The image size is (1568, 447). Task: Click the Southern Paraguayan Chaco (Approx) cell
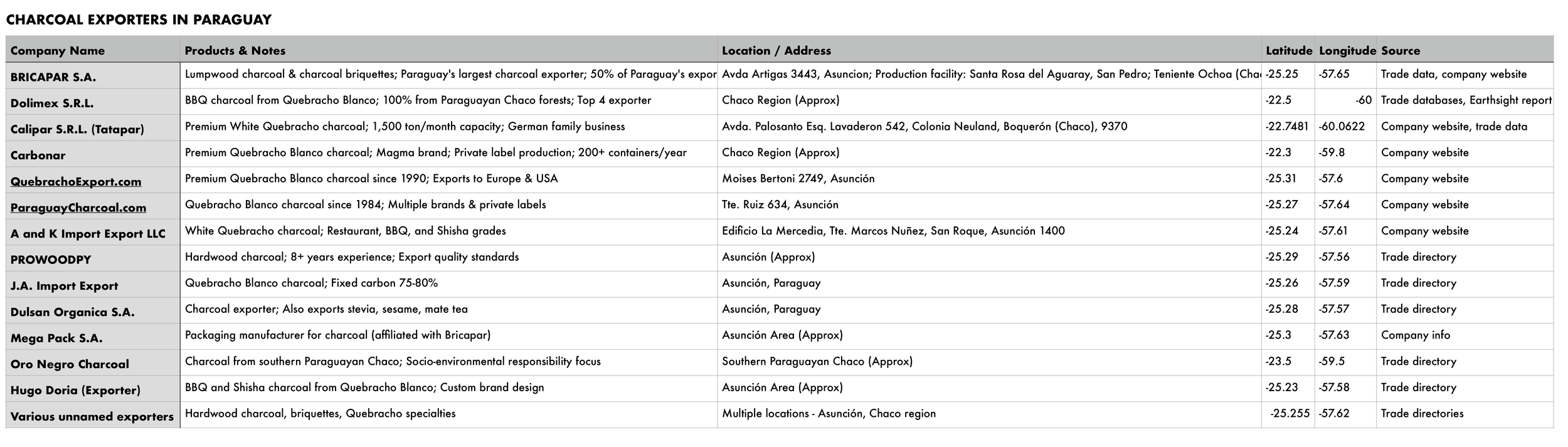[989, 362]
